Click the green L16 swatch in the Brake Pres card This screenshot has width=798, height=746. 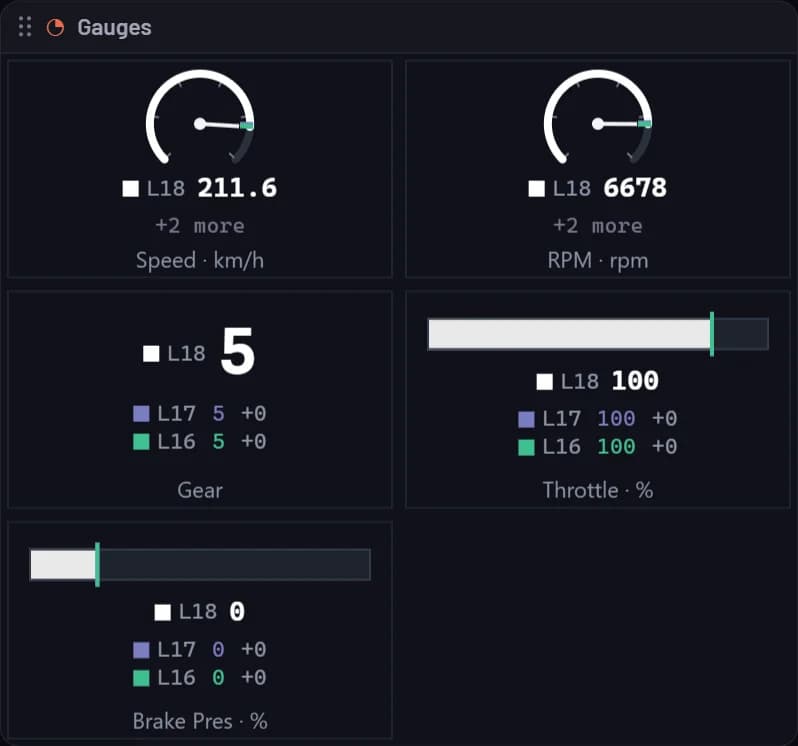(141, 678)
